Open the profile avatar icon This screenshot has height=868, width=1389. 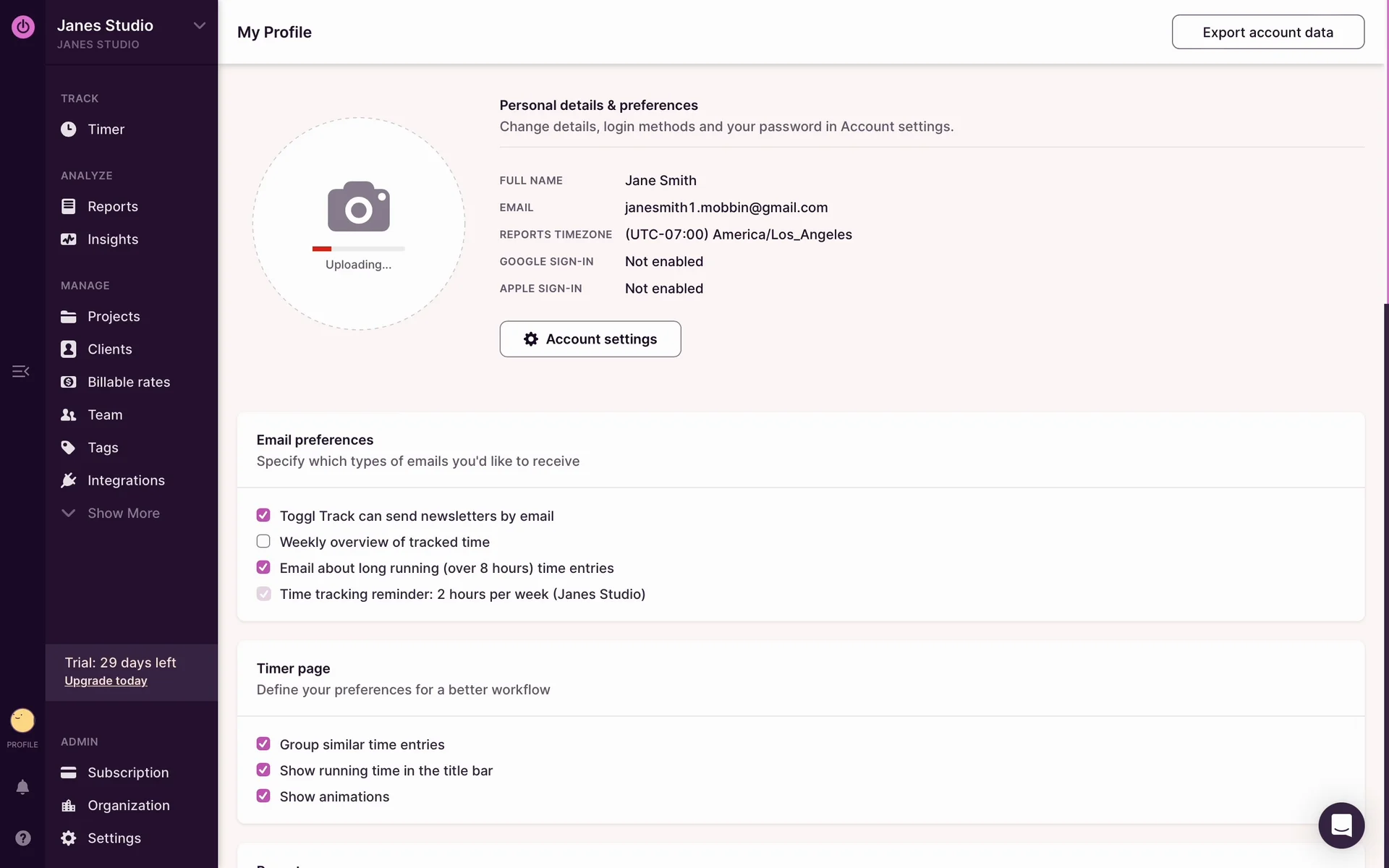click(x=22, y=720)
